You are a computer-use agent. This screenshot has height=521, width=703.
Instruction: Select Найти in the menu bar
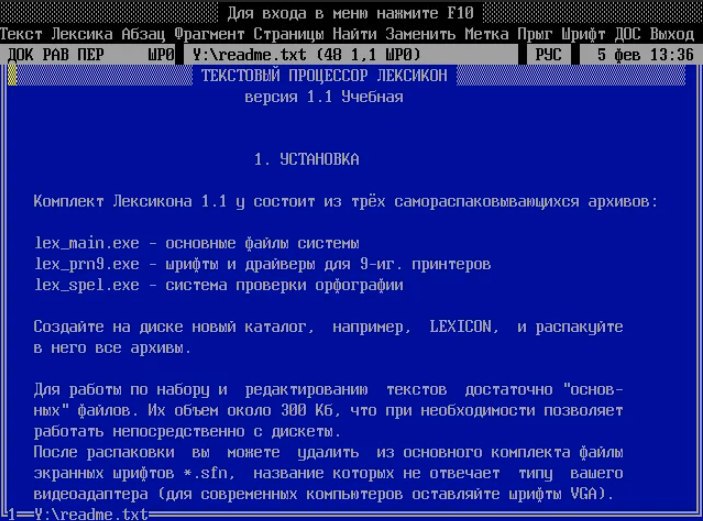coord(355,33)
